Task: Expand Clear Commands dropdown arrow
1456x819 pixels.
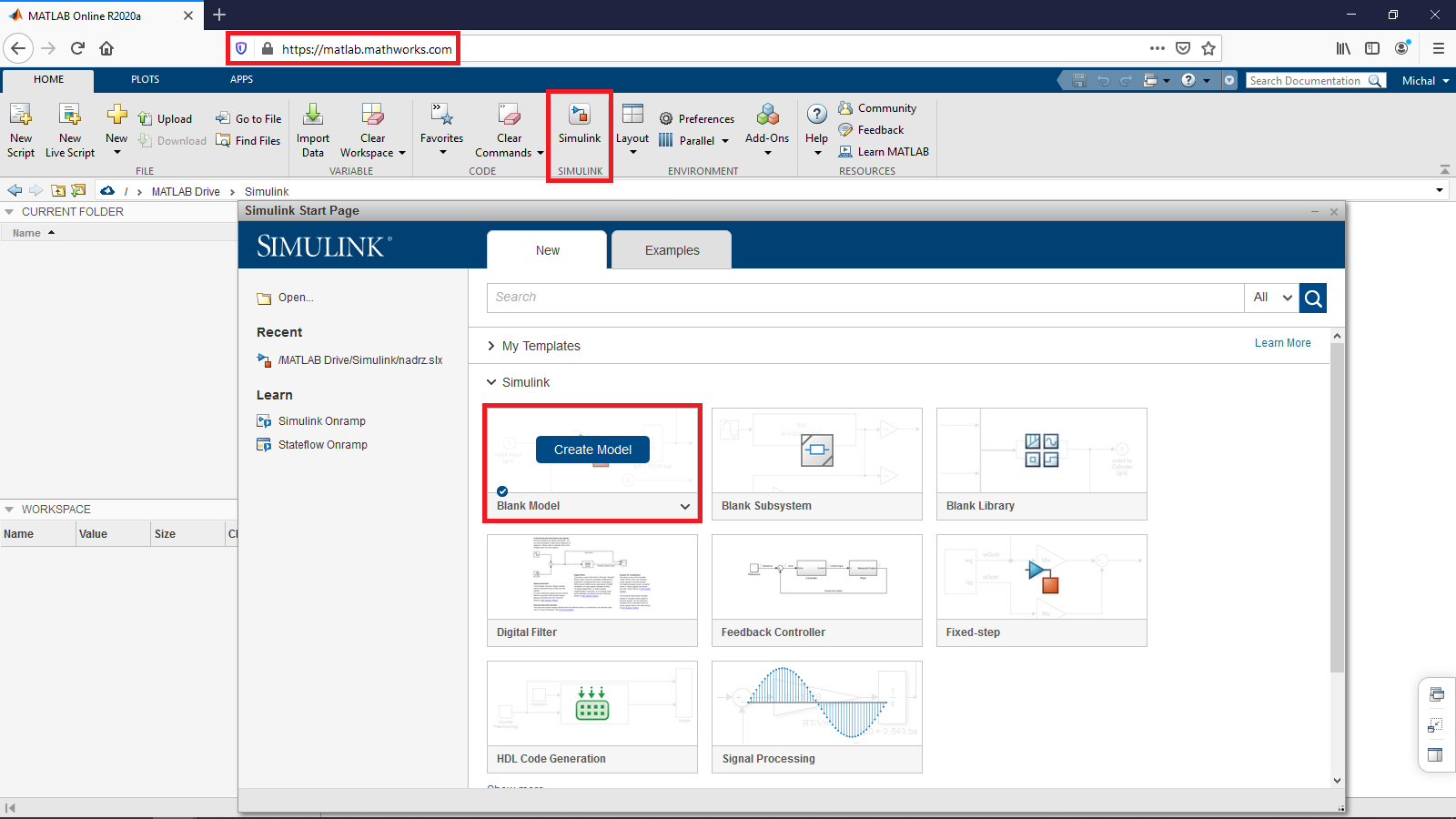Action: tap(540, 153)
